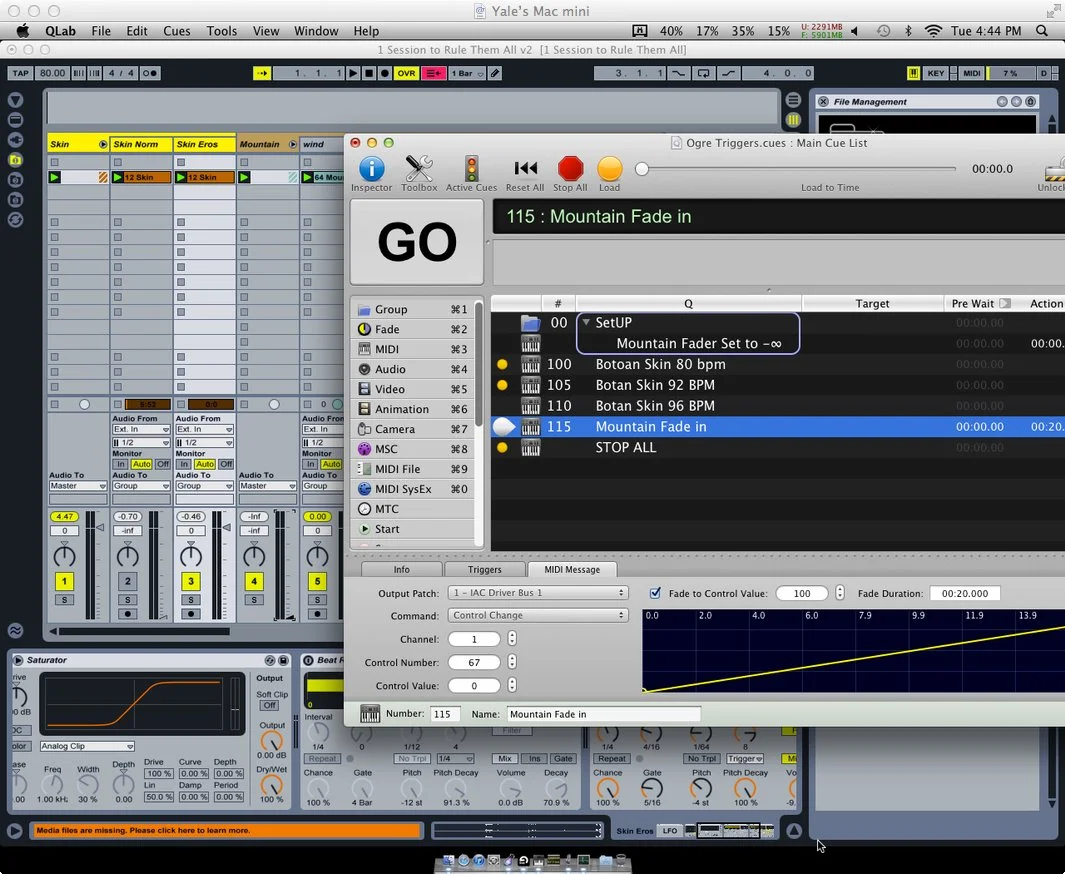This screenshot has height=874, width=1065.
Task: Click the missing media files warning
Action: click(225, 831)
